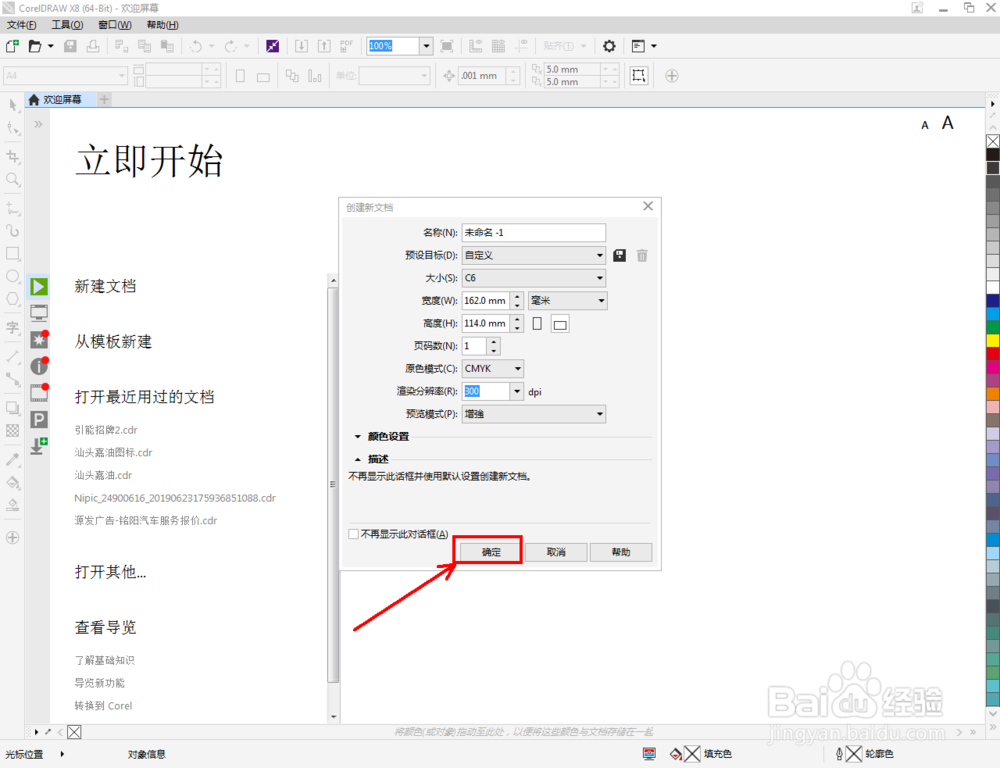
Task: Increase the 页码数 page-count spinner
Action: pyautogui.click(x=494, y=342)
